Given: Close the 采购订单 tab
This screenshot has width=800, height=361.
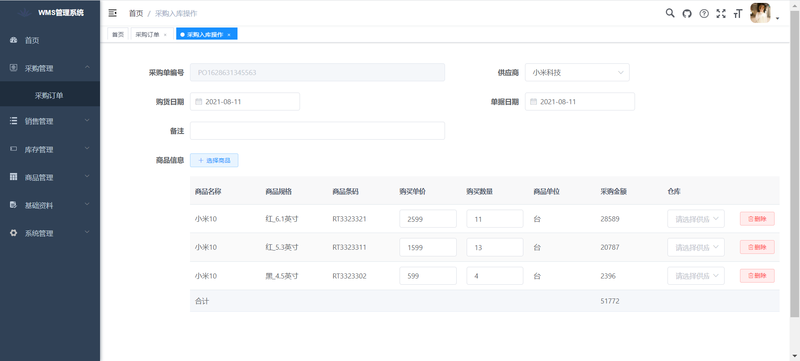Looking at the screenshot, I should click(165, 35).
